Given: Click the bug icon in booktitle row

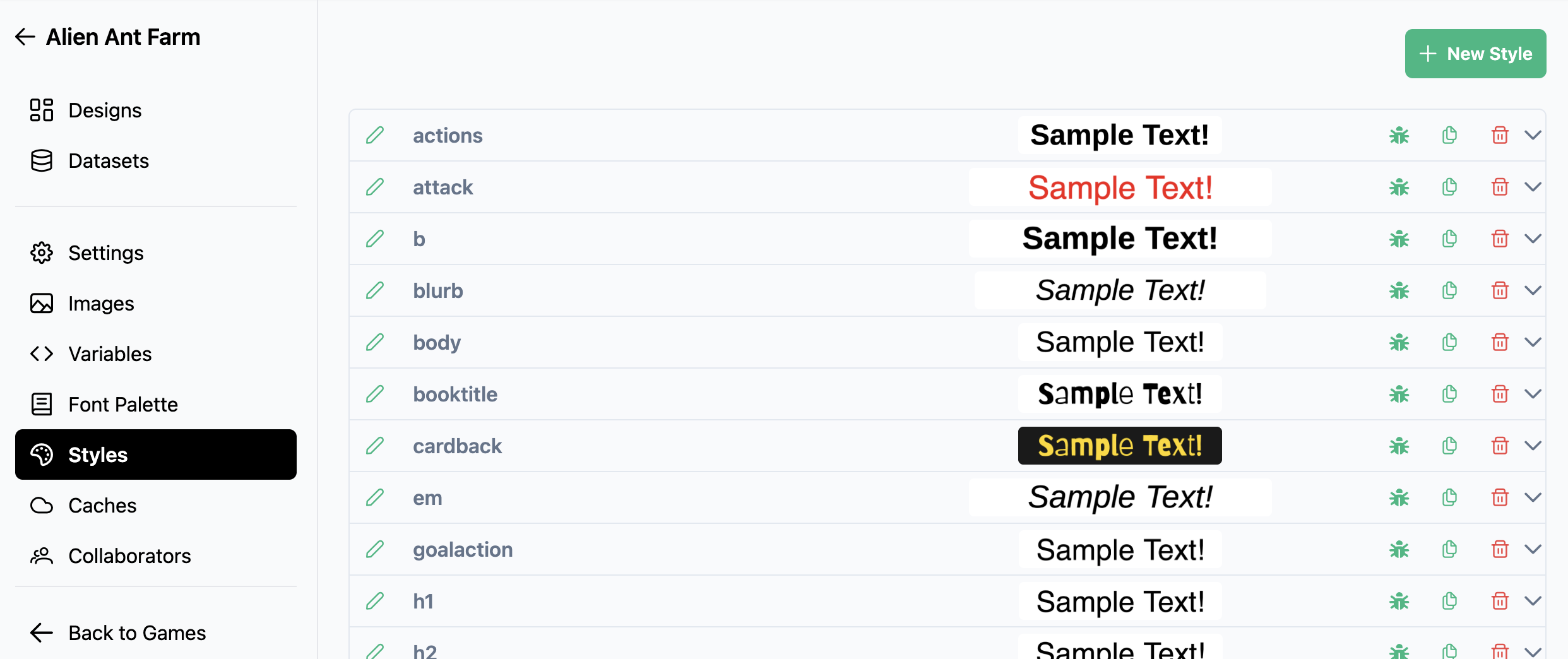Looking at the screenshot, I should (1399, 395).
